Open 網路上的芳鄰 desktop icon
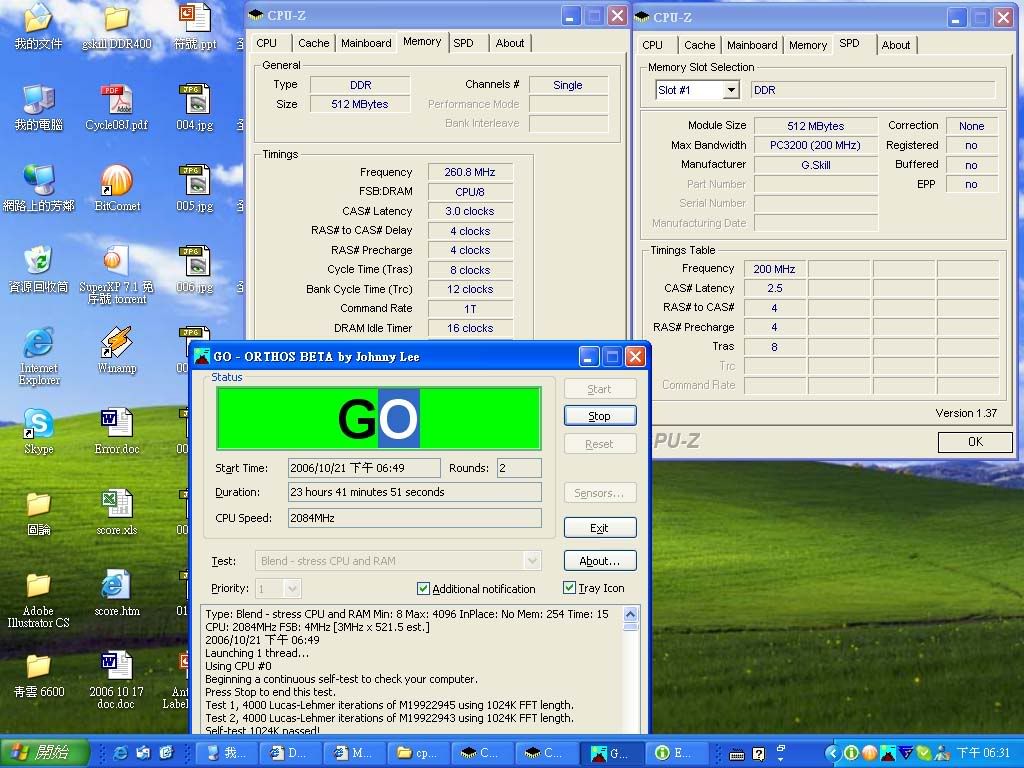The height and width of the screenshot is (768, 1024). tap(38, 189)
